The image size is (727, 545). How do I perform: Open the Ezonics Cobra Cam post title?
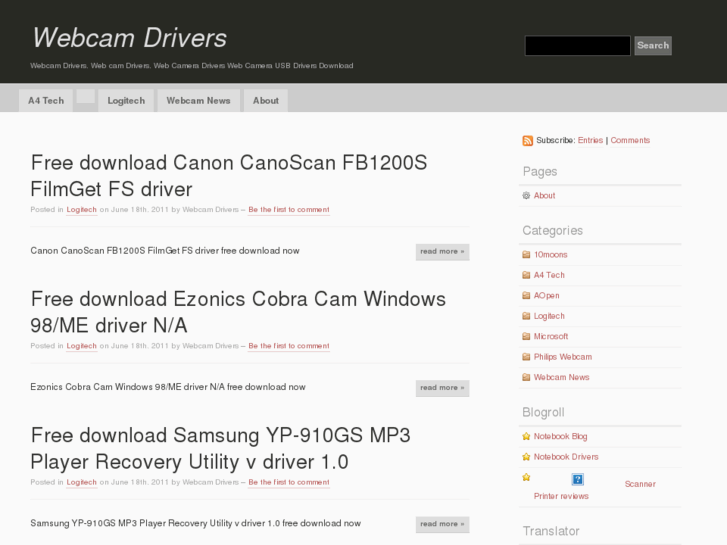coord(238,312)
